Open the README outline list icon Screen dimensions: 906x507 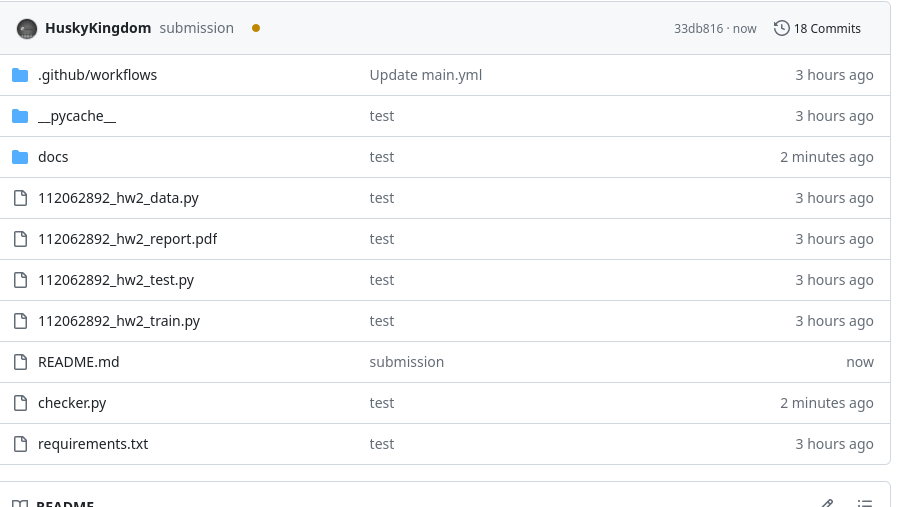tap(864, 504)
